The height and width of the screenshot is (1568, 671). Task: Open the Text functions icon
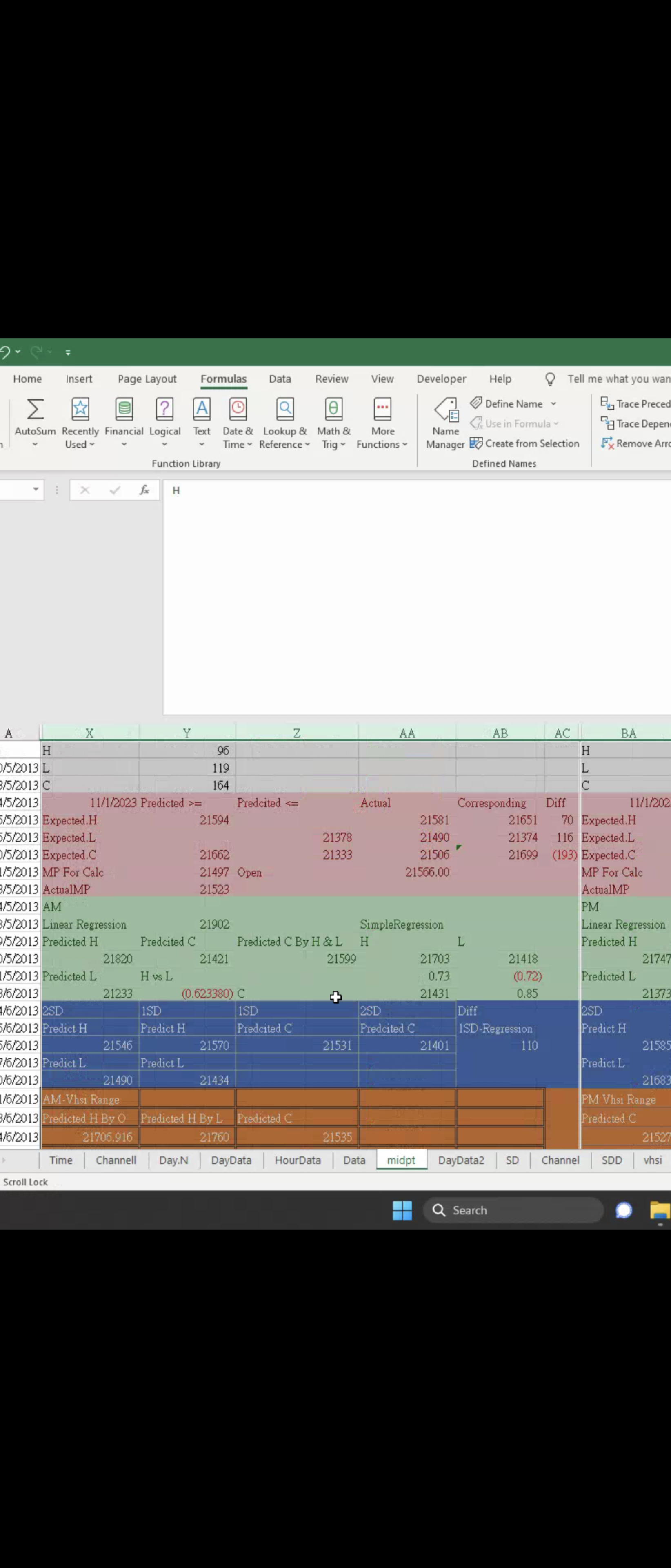coord(201,410)
